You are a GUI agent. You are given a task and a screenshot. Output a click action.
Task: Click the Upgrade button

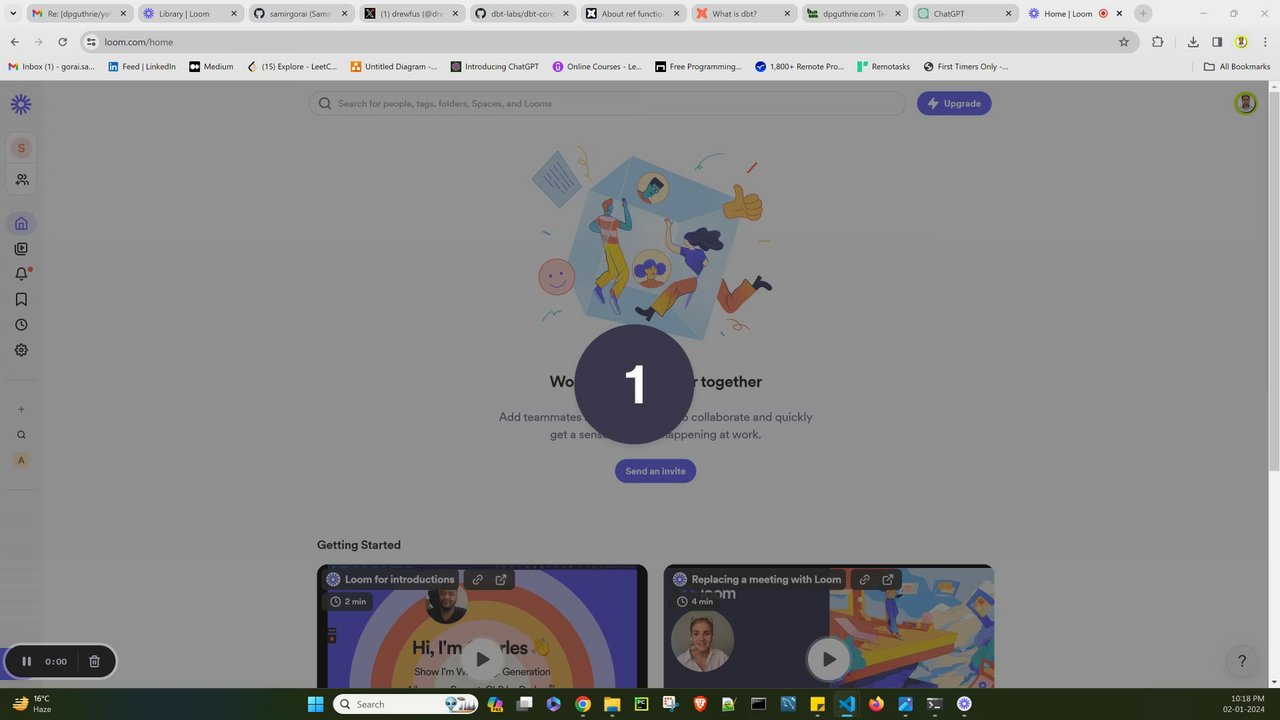(954, 103)
